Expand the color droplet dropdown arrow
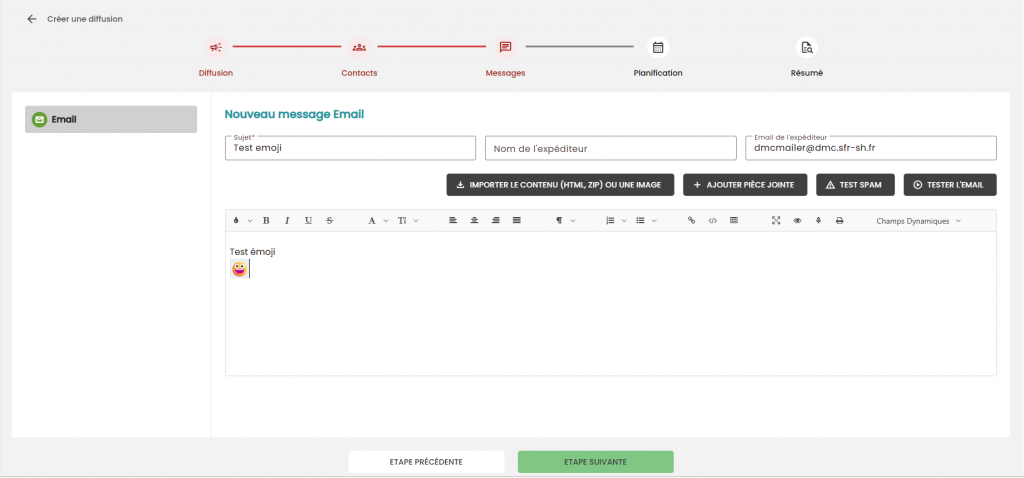 click(249, 221)
